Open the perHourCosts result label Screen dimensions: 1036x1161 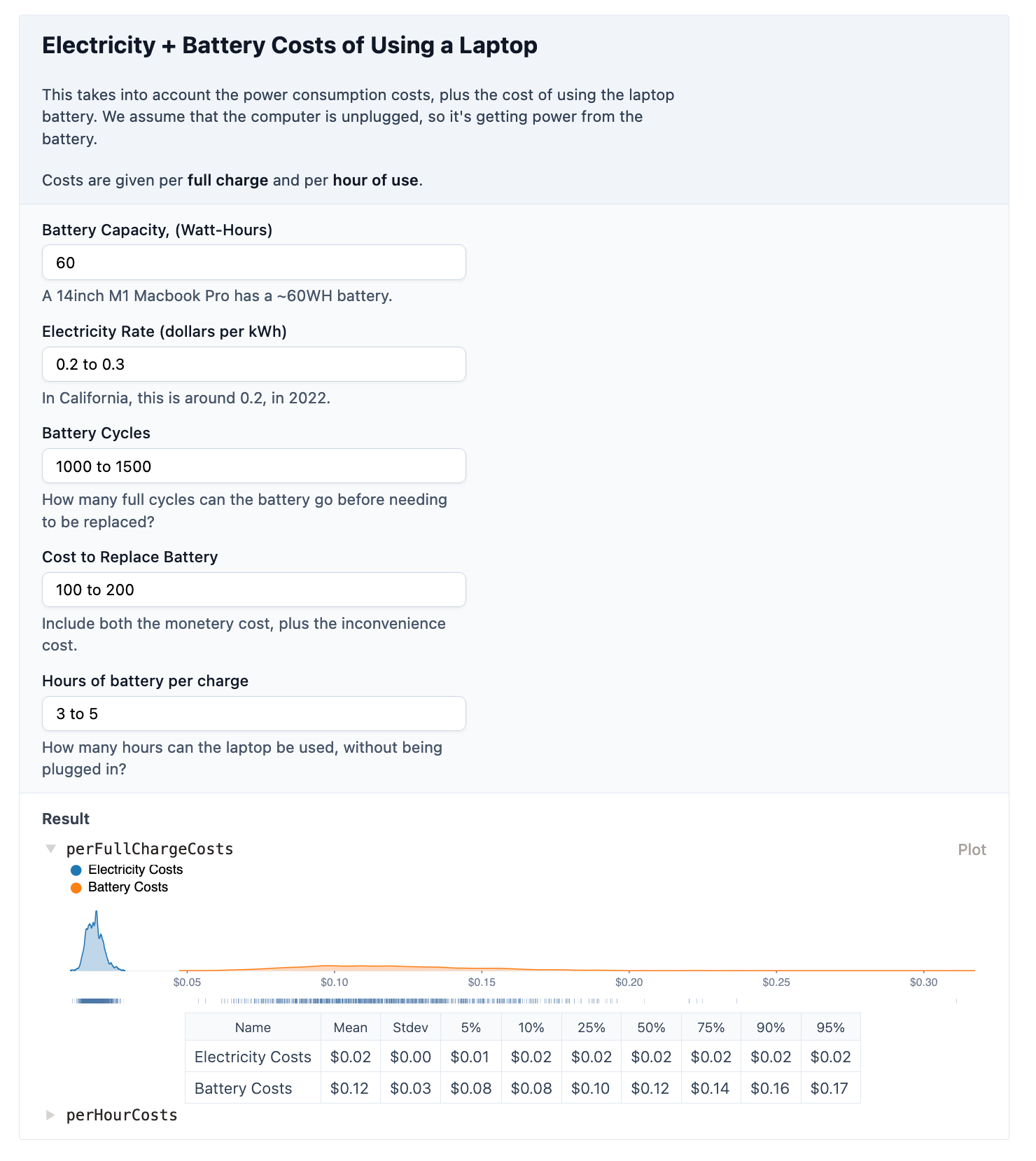[x=122, y=1115]
